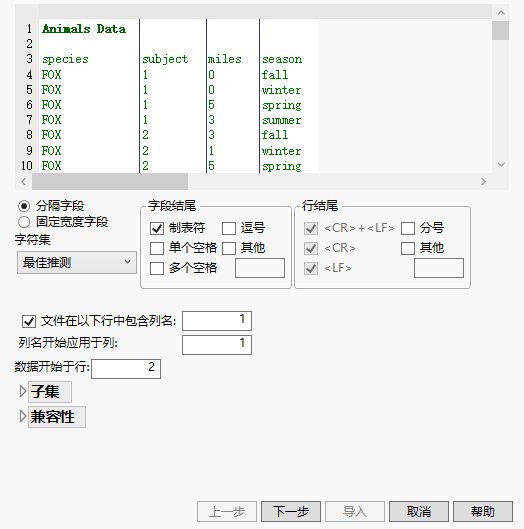Click the 兼容性 section header

pos(57,417)
